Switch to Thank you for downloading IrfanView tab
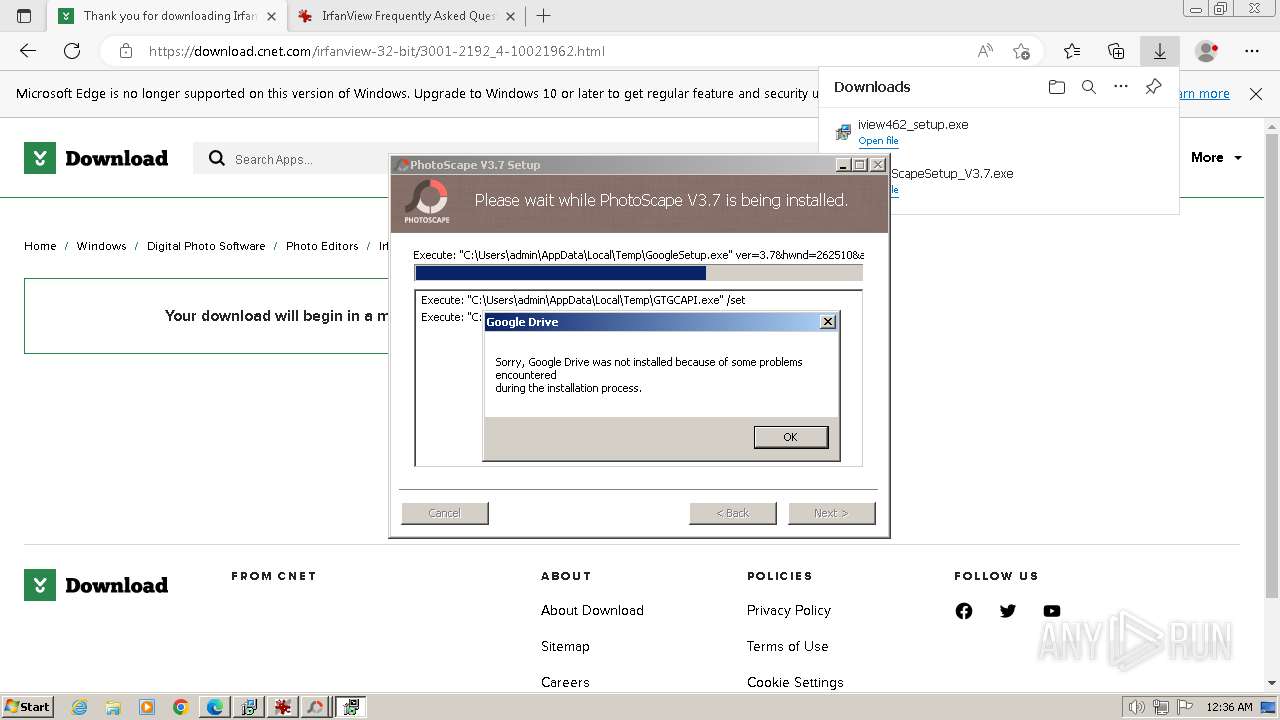 pos(170,16)
